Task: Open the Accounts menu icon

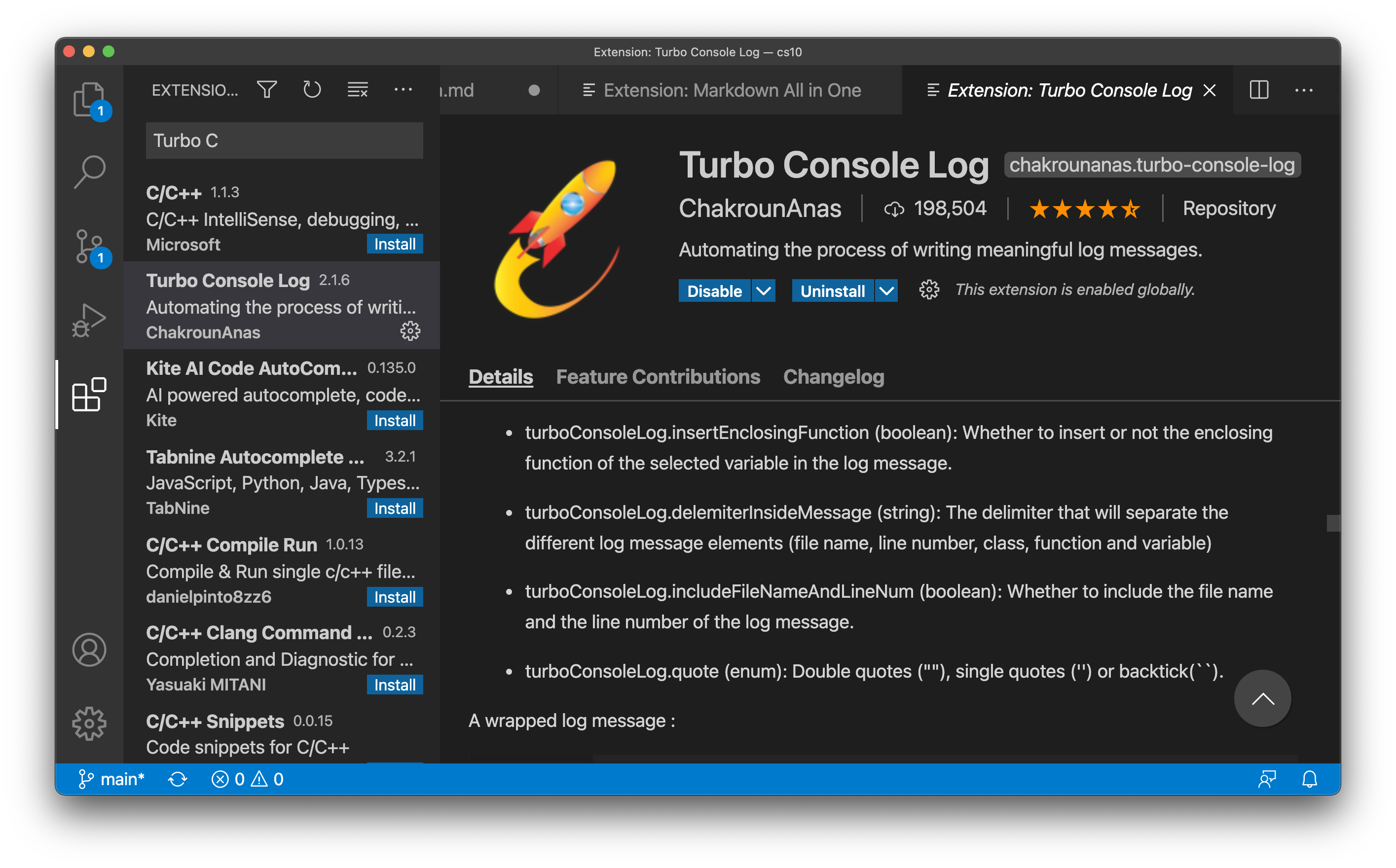Action: 89,650
